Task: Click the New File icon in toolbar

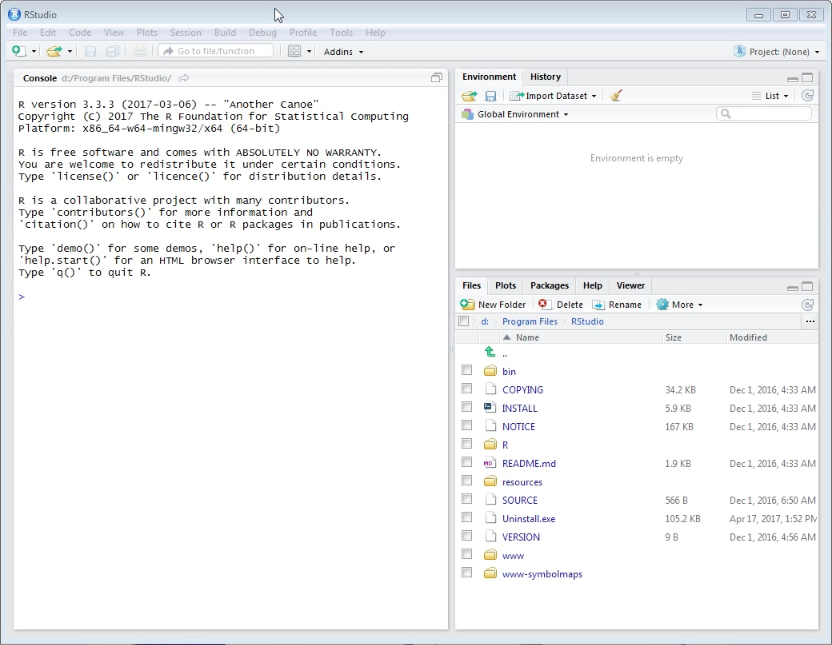Action: [19, 51]
